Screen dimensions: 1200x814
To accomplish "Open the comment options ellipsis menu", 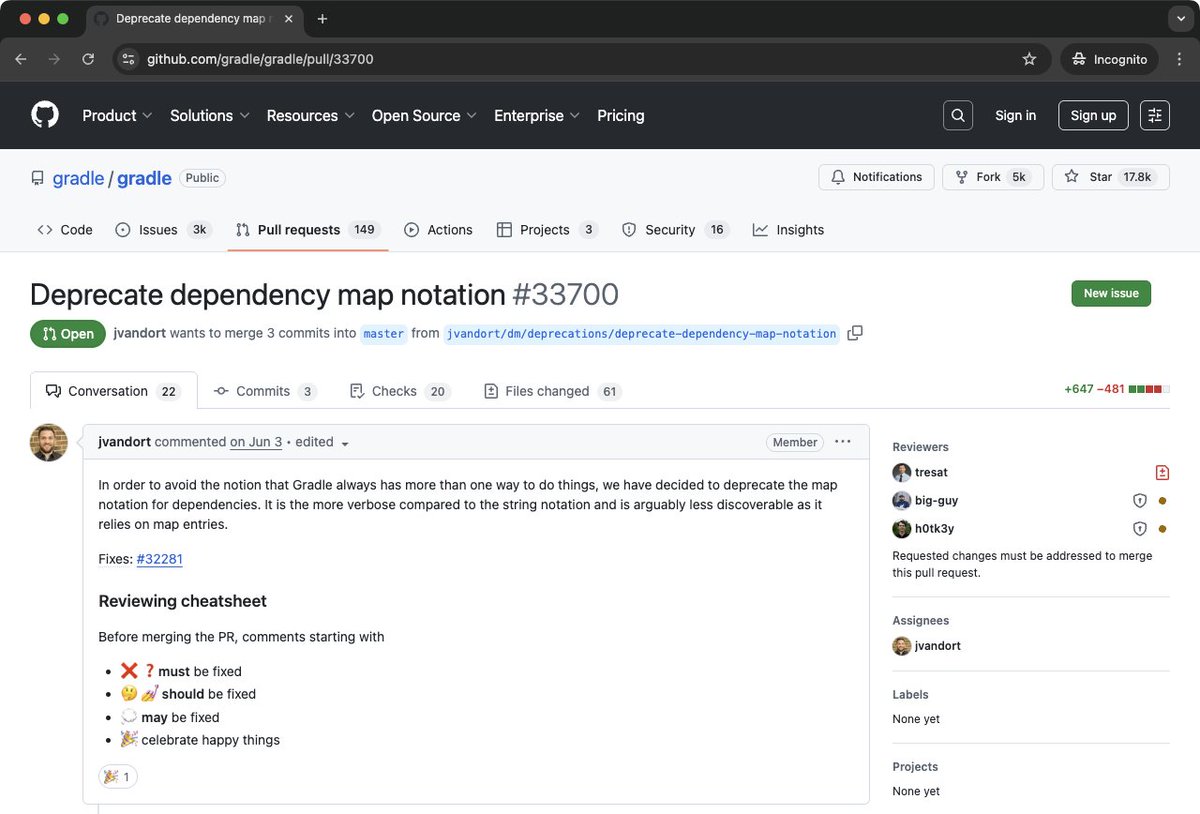I will point(843,442).
